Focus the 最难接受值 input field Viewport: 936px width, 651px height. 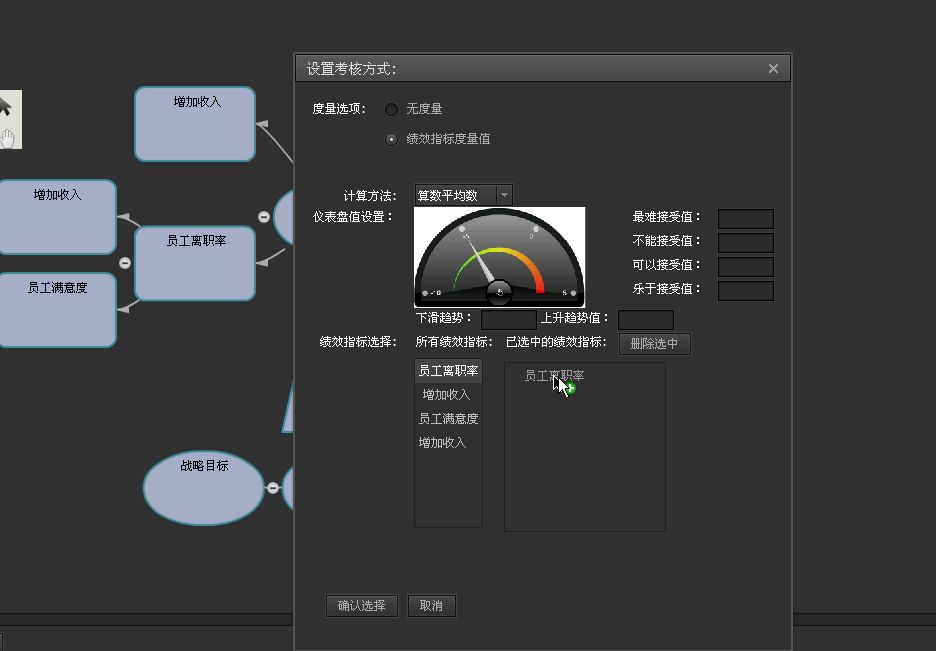(x=746, y=218)
